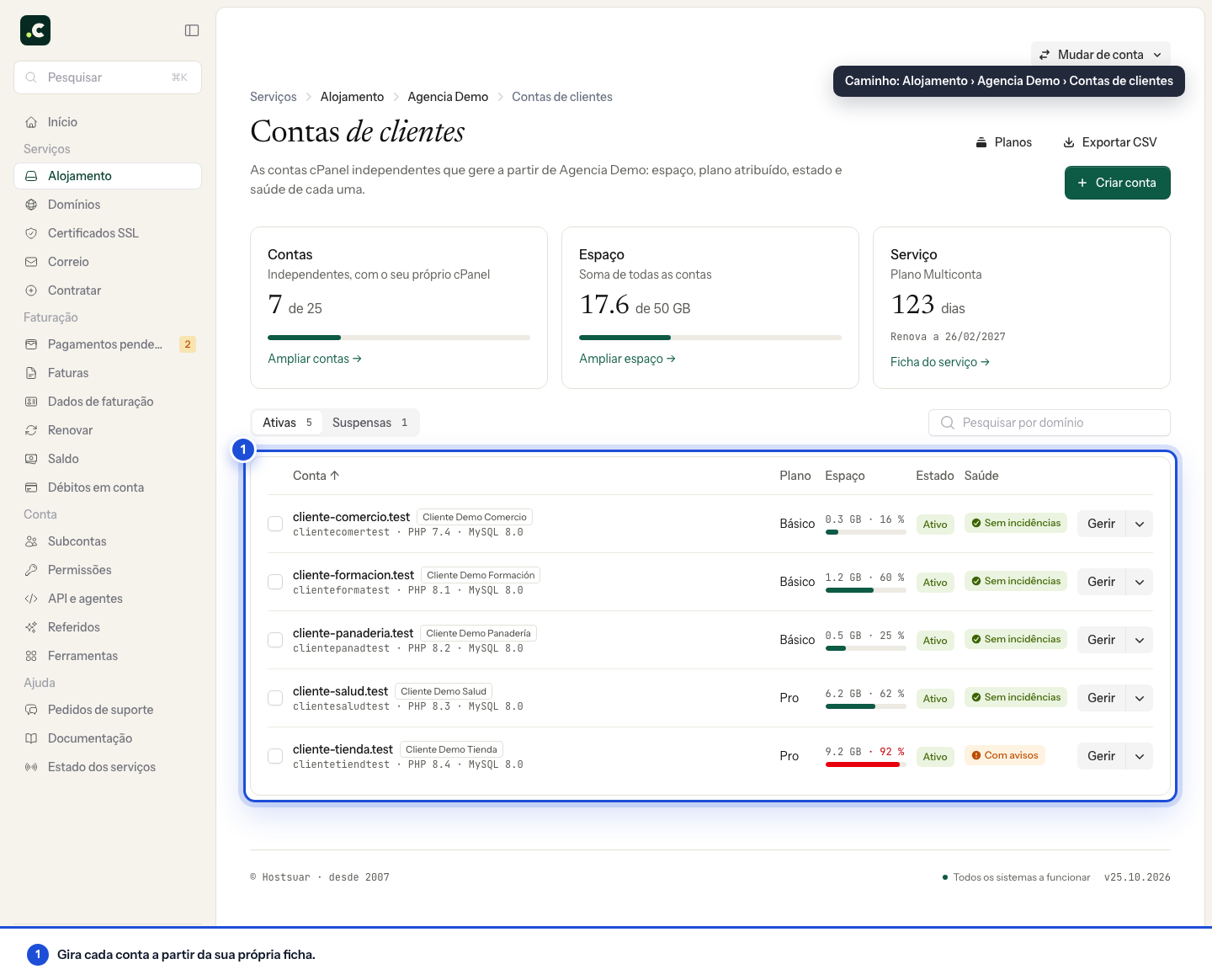
Task: Click the Criar conta button
Action: 1118,183
